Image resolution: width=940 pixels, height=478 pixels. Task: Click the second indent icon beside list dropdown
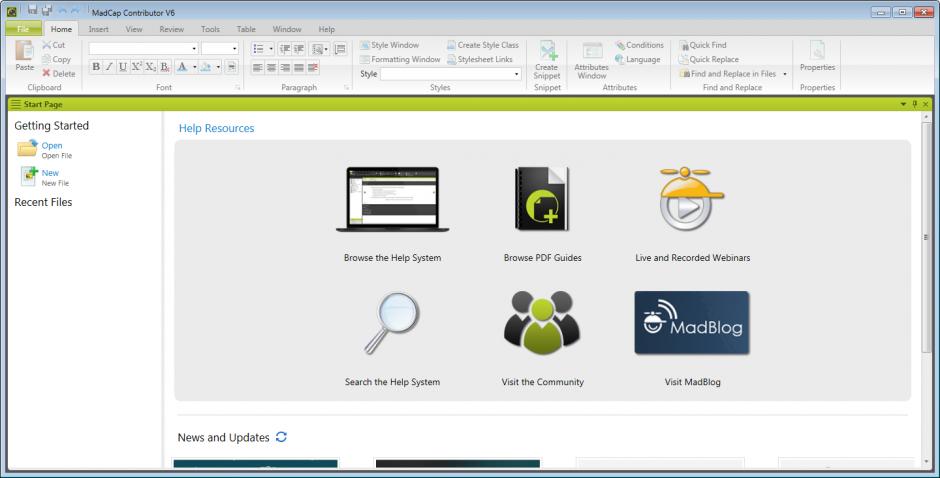[x=299, y=49]
